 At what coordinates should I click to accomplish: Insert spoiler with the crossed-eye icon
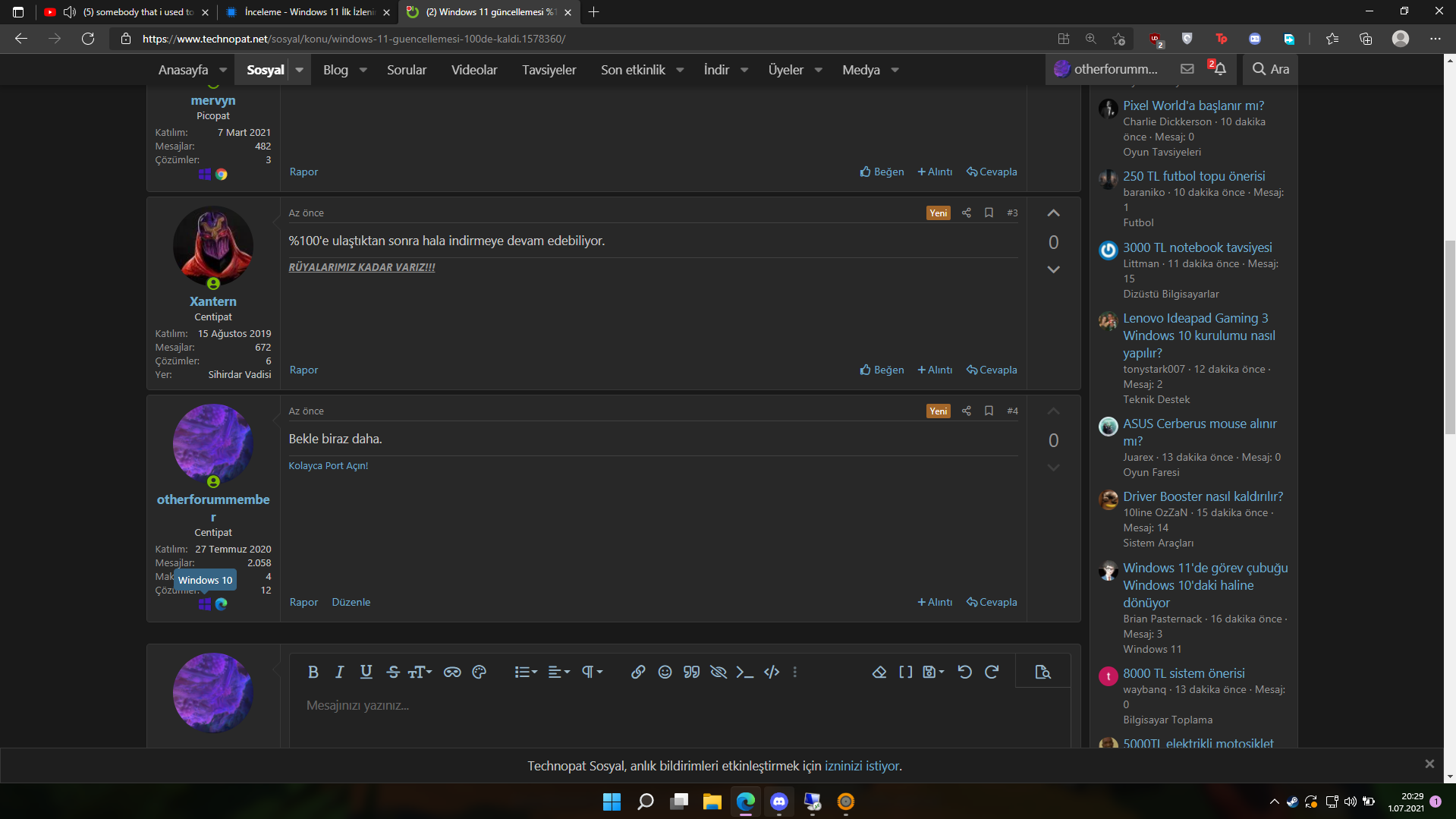coord(718,672)
